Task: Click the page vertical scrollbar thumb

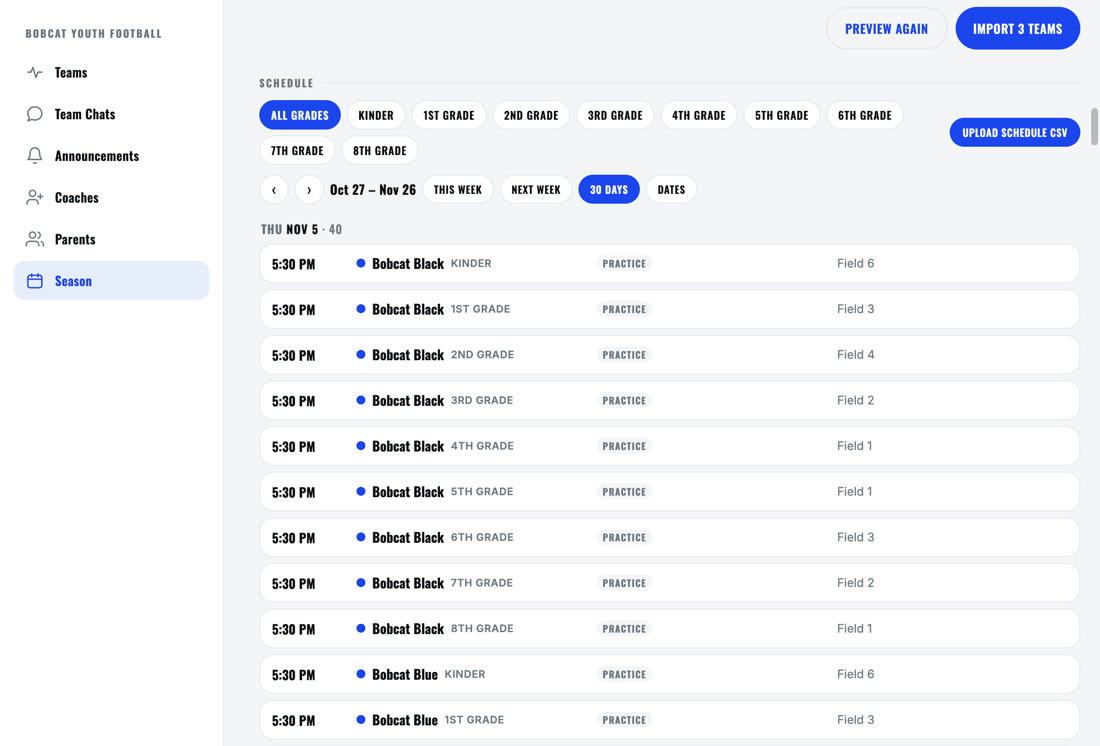Action: tap(1094, 126)
